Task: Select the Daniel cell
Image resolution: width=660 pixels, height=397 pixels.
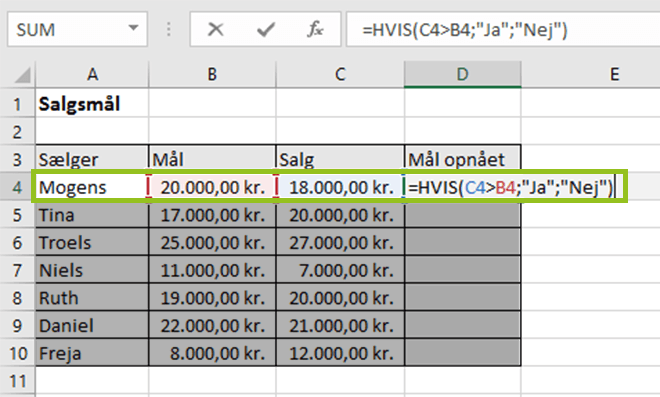Action: 92,325
